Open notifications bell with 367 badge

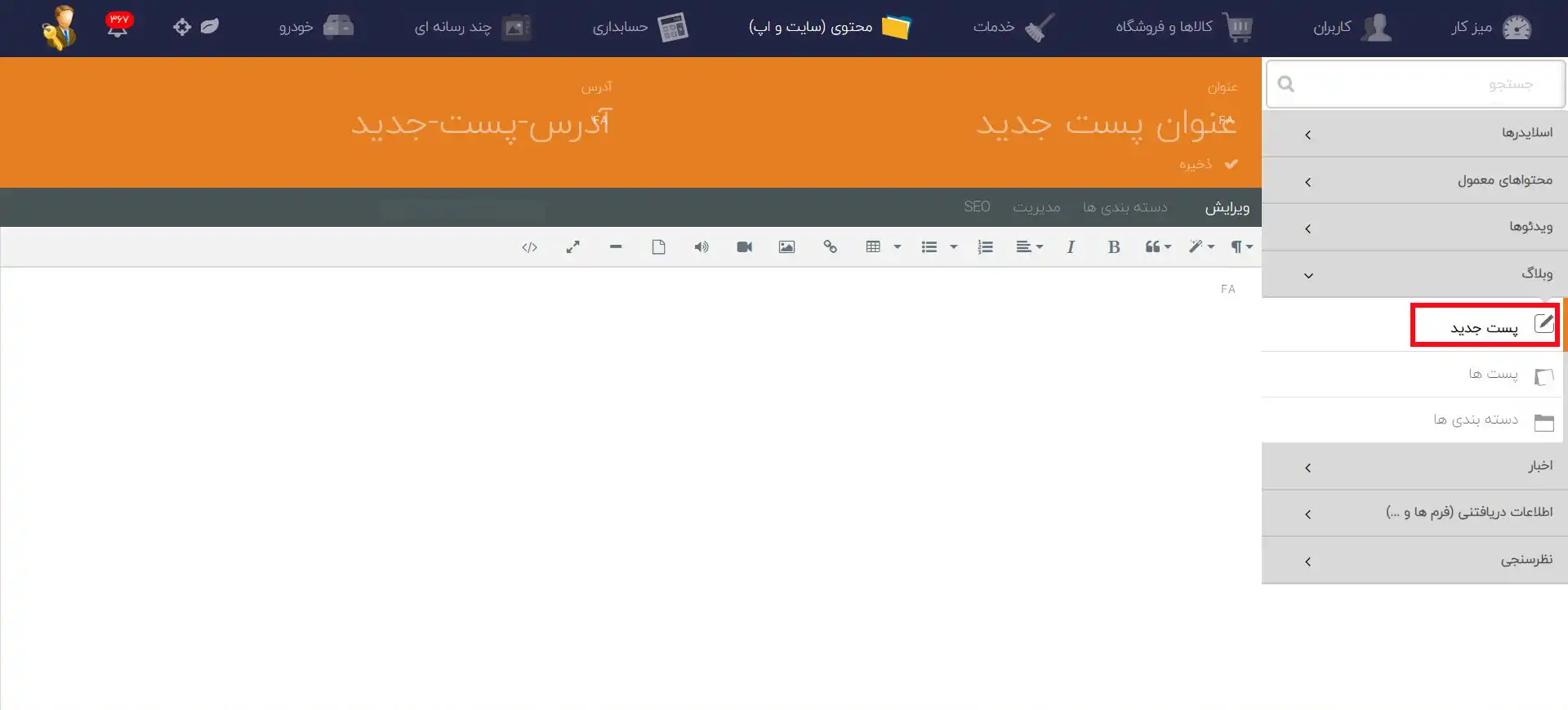click(118, 24)
